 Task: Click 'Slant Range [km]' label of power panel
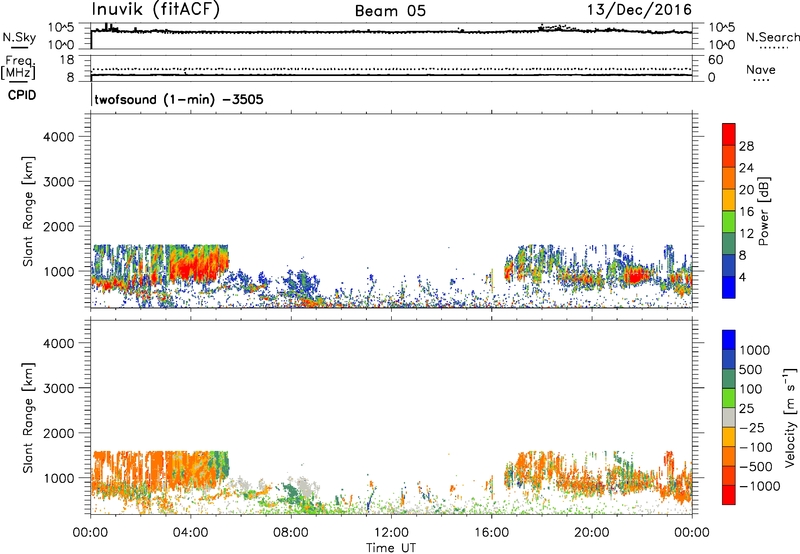[x=28, y=211]
